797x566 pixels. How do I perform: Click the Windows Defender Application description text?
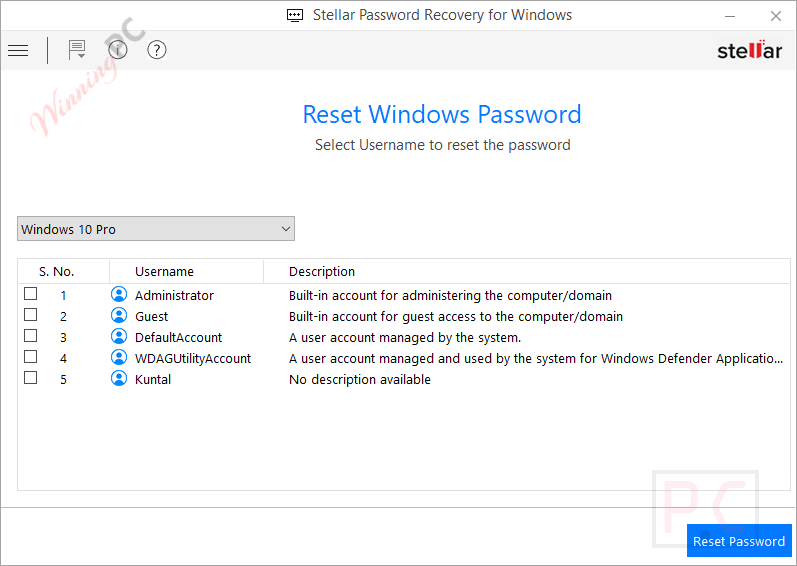point(536,359)
